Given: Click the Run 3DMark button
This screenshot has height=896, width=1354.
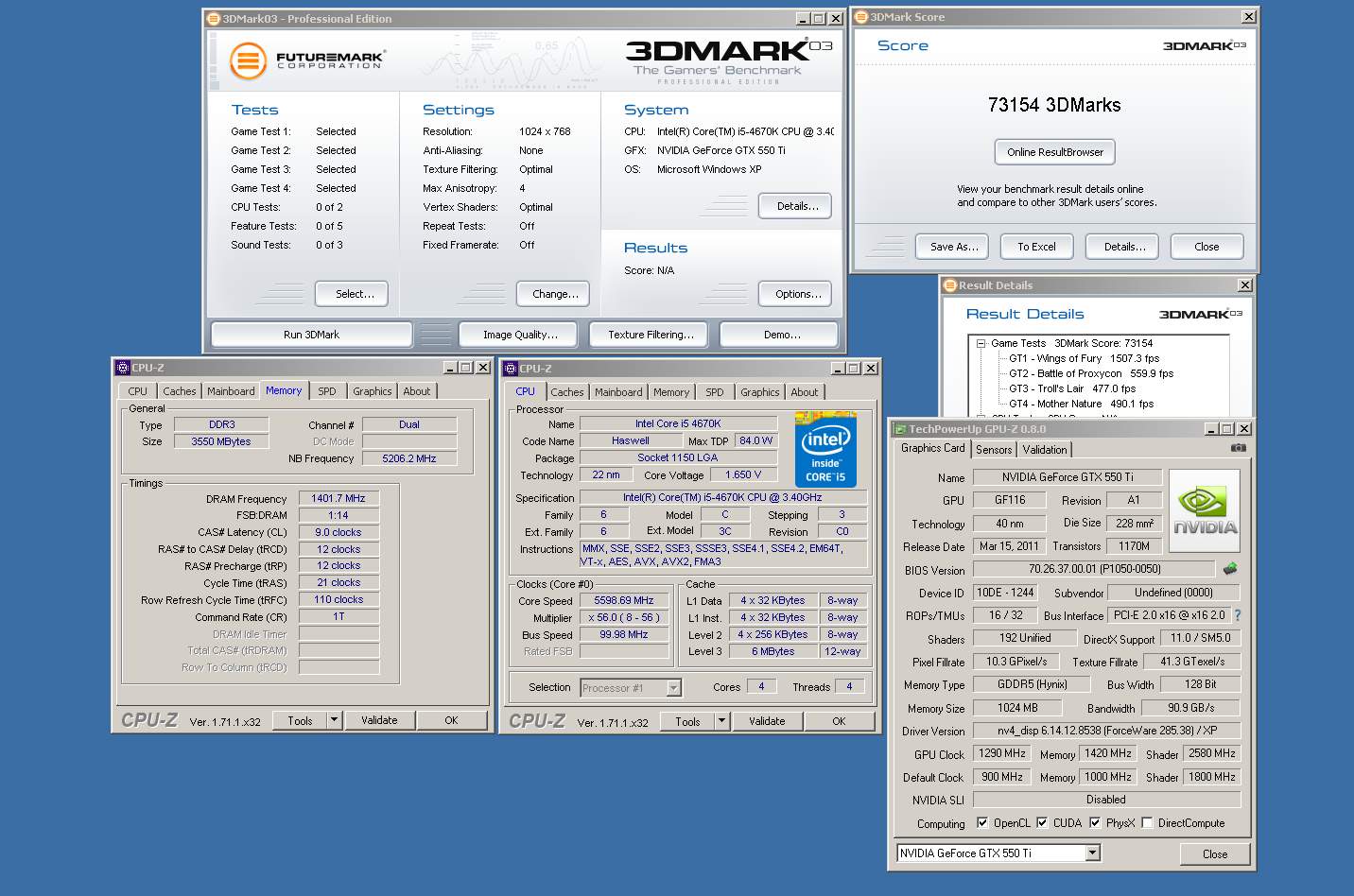Looking at the screenshot, I should click(311, 335).
